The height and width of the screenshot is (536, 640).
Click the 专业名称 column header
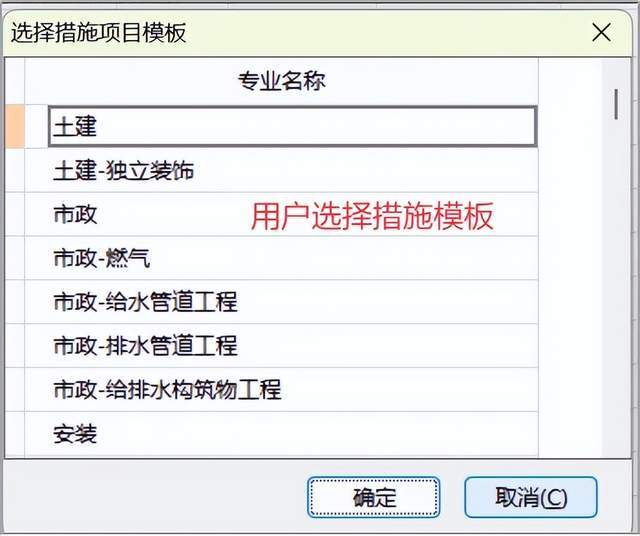click(x=281, y=81)
